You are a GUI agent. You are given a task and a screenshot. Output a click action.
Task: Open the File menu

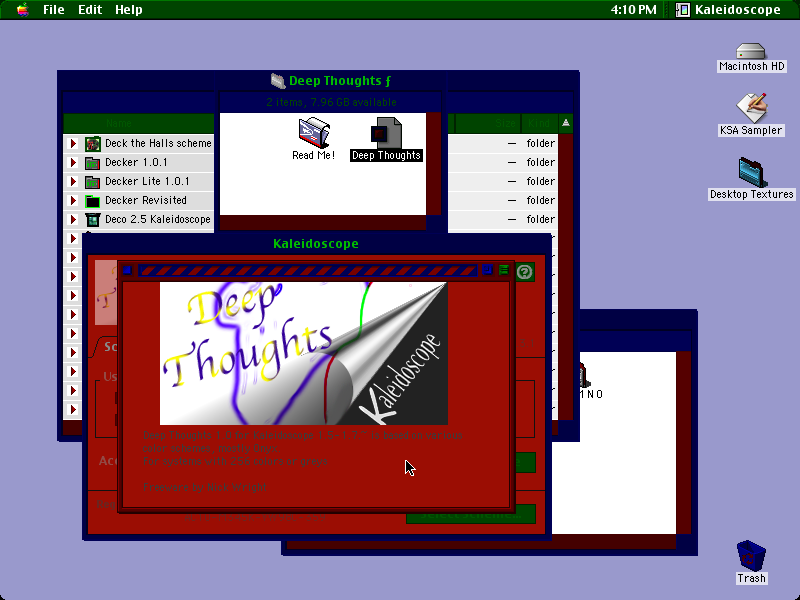coord(54,10)
